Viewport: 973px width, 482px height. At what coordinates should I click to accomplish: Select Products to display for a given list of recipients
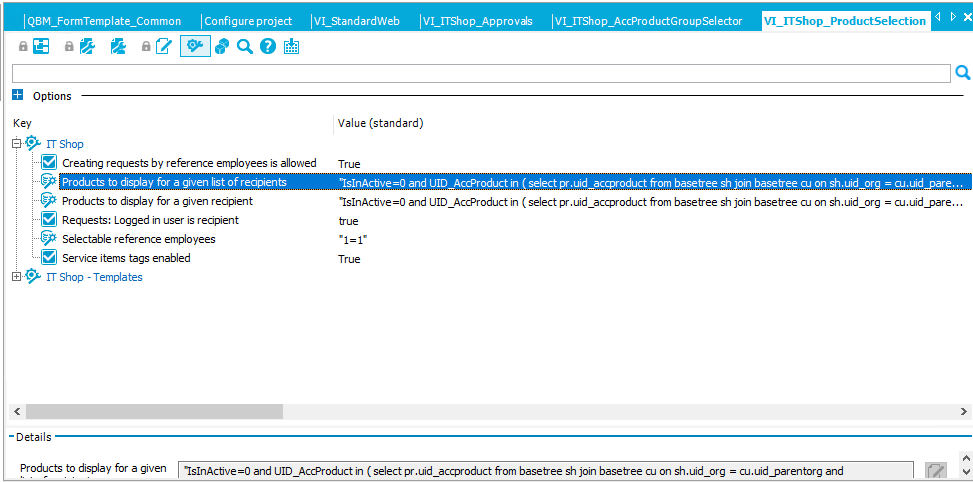(x=174, y=182)
